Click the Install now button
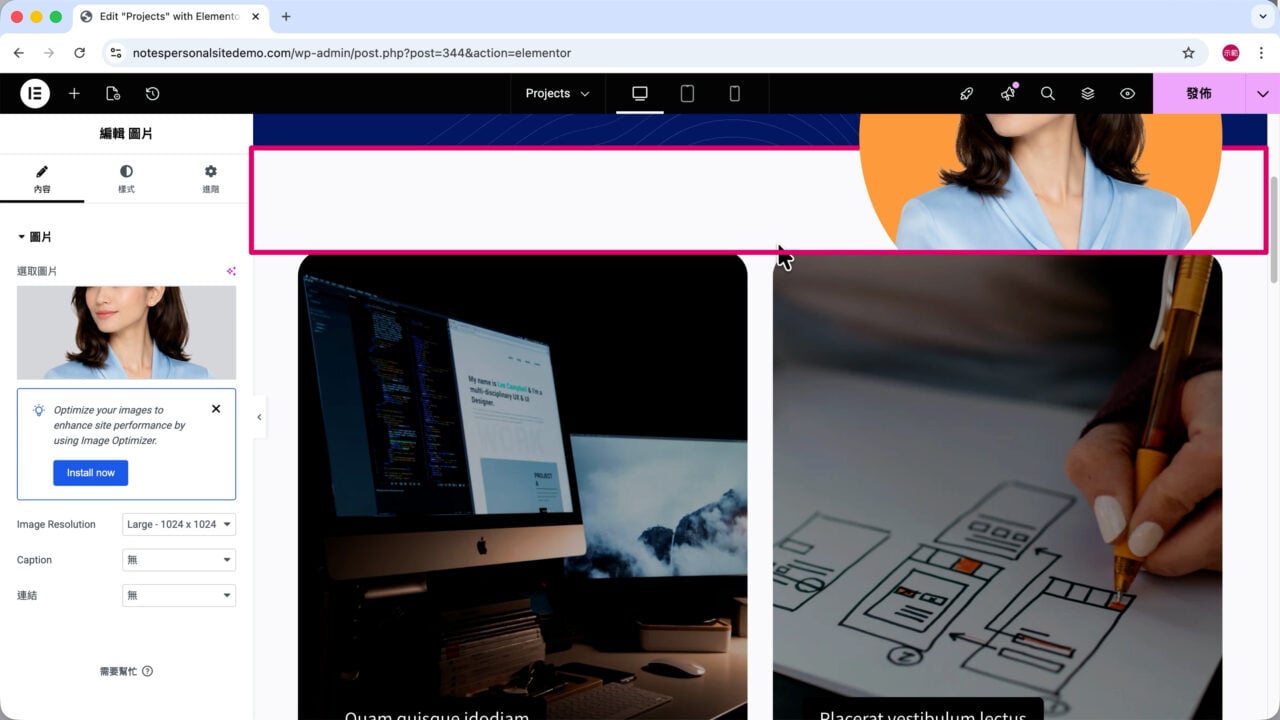Image resolution: width=1280 pixels, height=720 pixels. coord(91,473)
